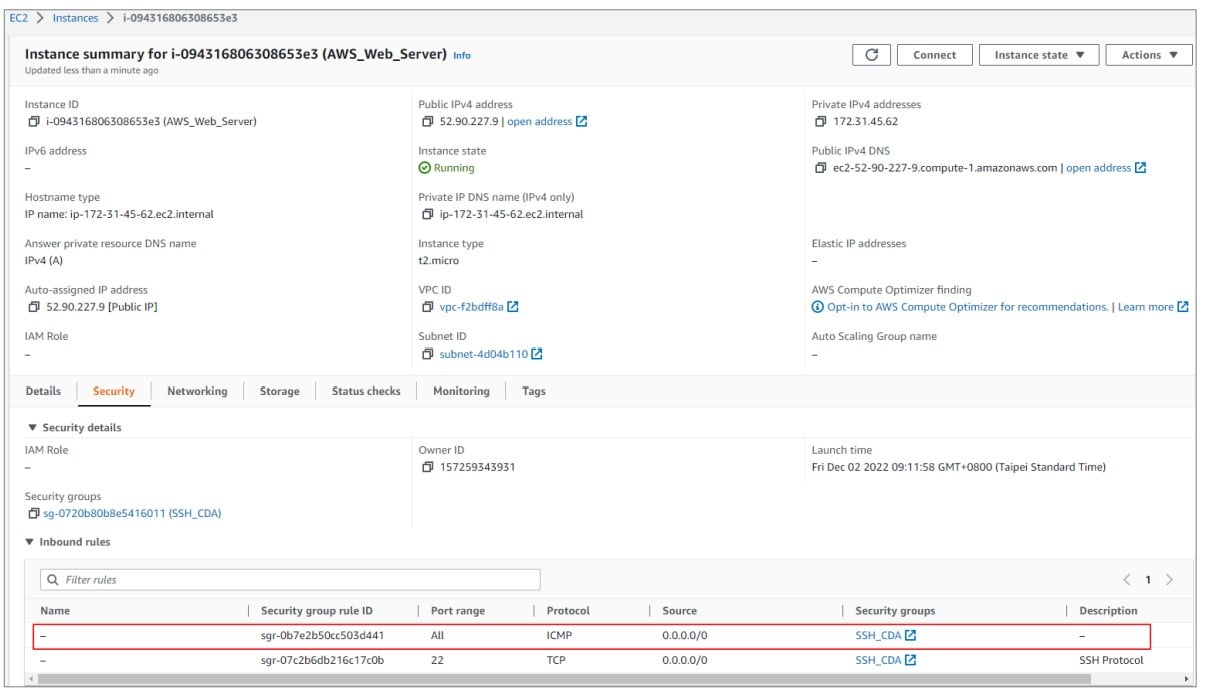Click the search magnifier in Filter rules
Viewport: 1206px width, 694px height.
[52, 580]
